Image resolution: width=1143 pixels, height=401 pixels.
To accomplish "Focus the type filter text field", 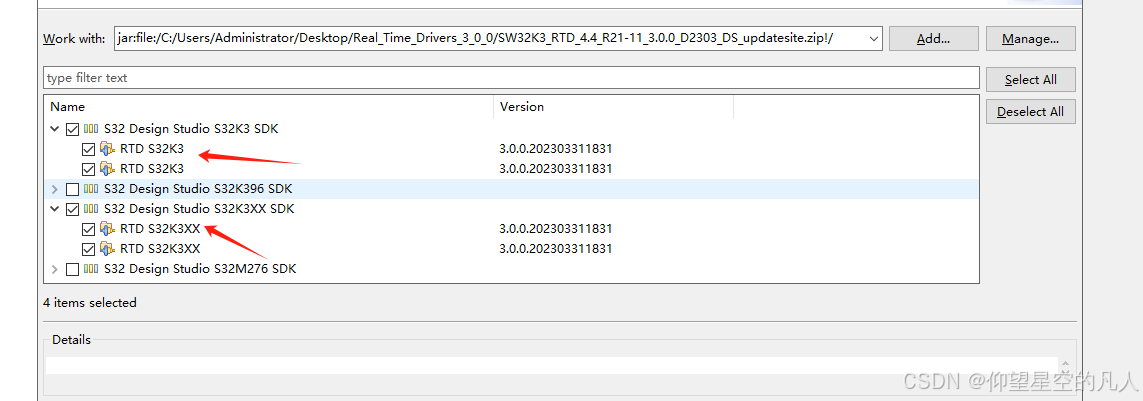I will [x=511, y=77].
